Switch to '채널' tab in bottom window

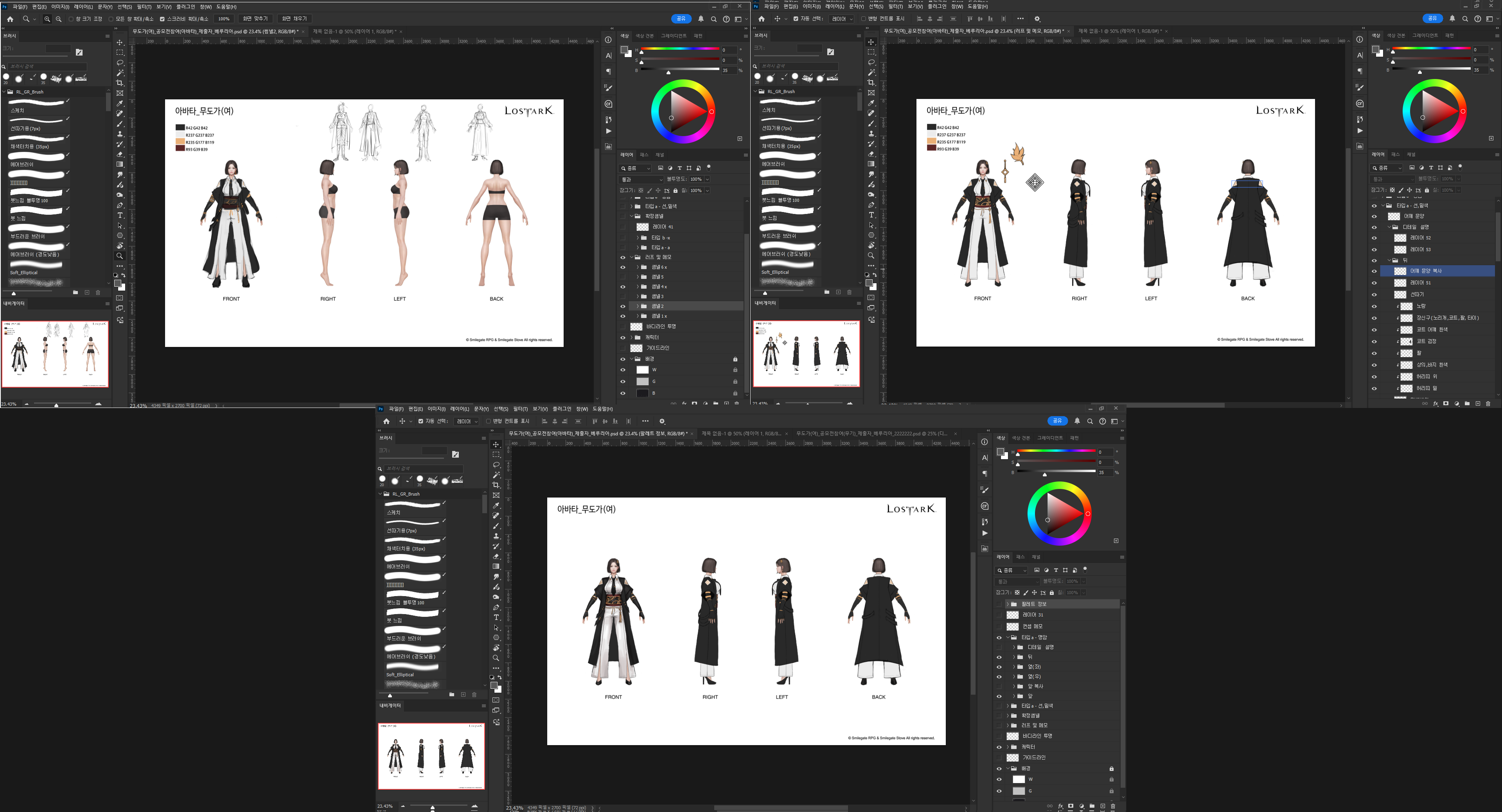pos(1036,557)
